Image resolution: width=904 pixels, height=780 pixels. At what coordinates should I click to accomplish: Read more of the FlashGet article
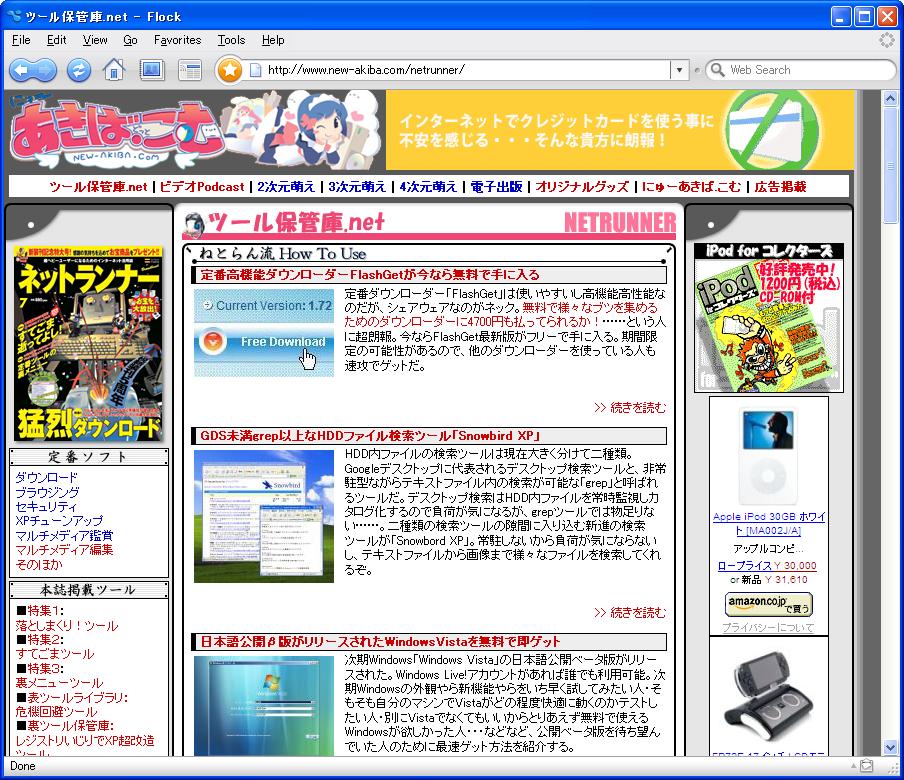630,408
